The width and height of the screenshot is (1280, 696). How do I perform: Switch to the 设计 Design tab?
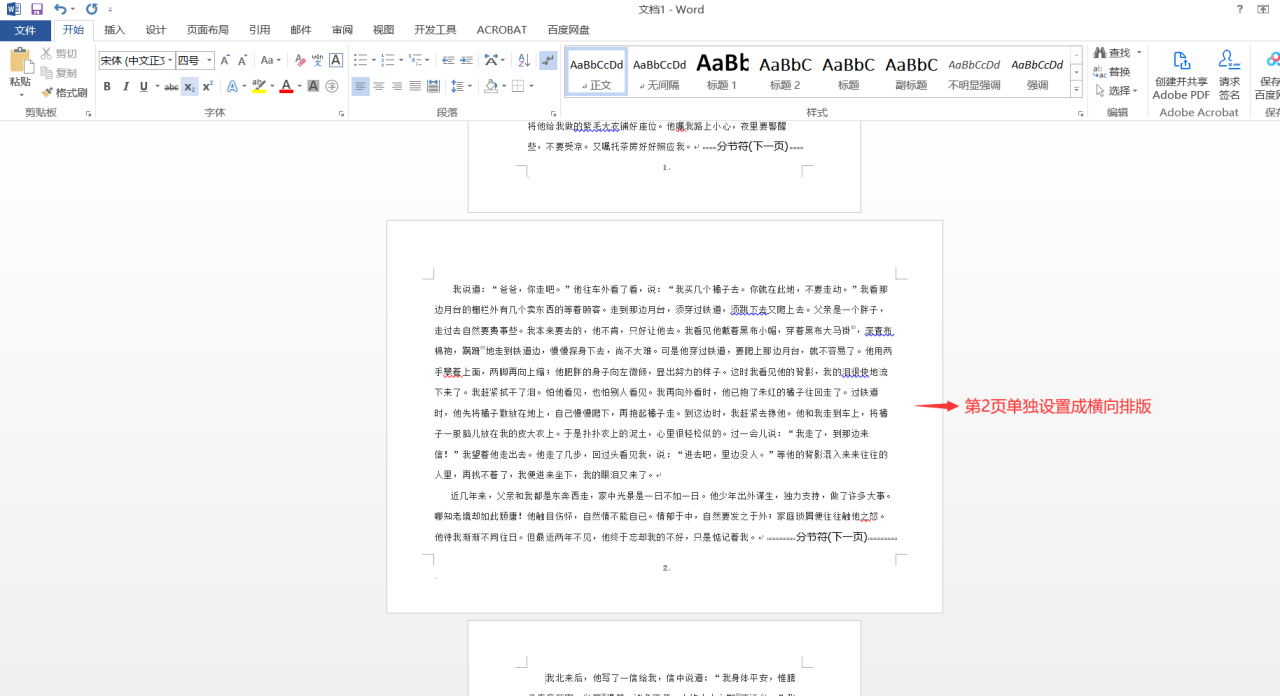pos(156,30)
